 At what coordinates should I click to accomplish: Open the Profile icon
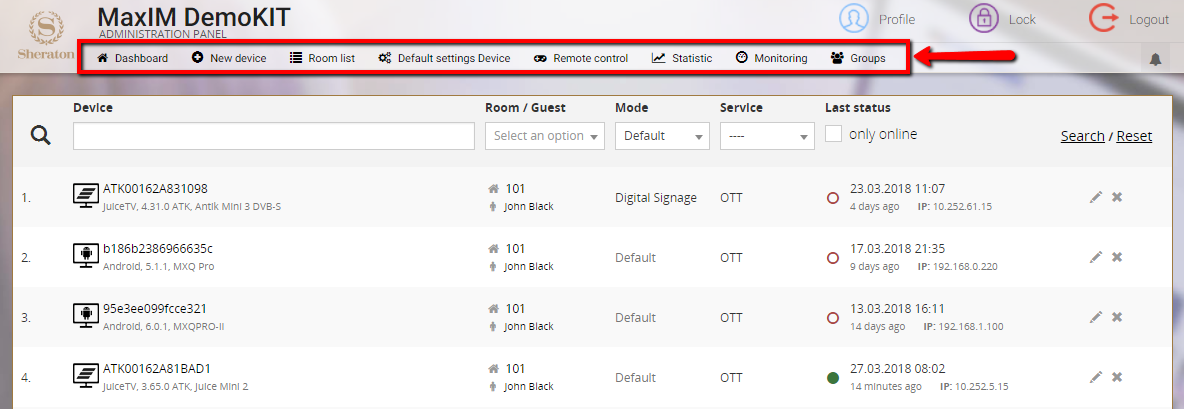pos(854,20)
